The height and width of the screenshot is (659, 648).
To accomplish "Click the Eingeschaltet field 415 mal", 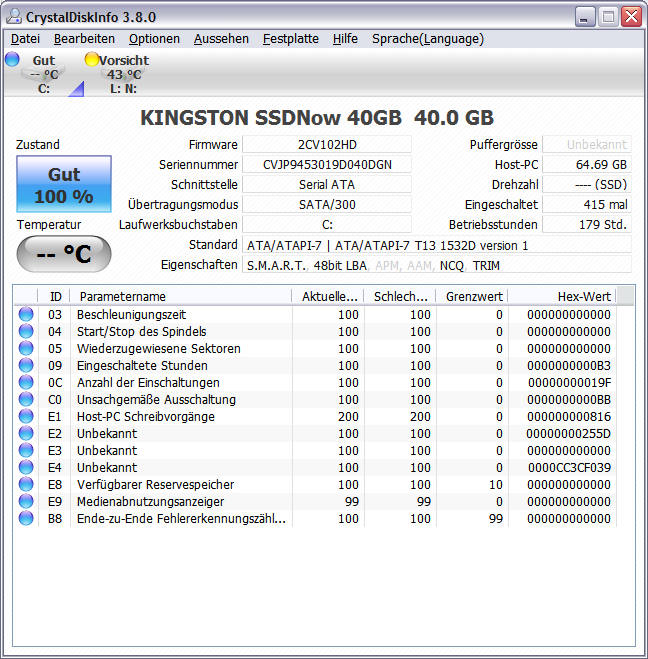I will [x=587, y=205].
